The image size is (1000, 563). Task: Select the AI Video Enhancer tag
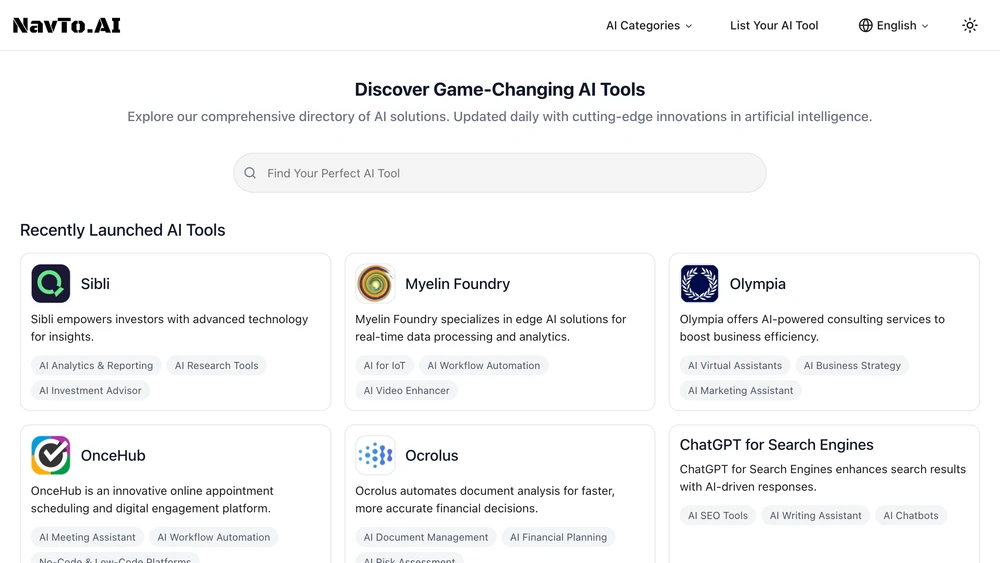406,390
